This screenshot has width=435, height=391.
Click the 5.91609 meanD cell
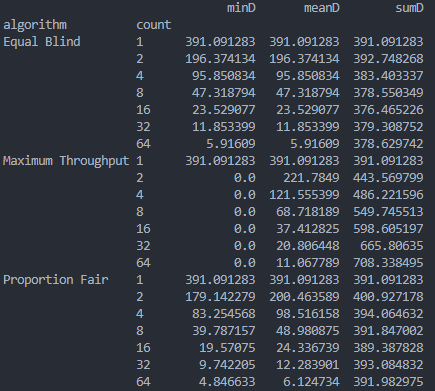(315, 144)
